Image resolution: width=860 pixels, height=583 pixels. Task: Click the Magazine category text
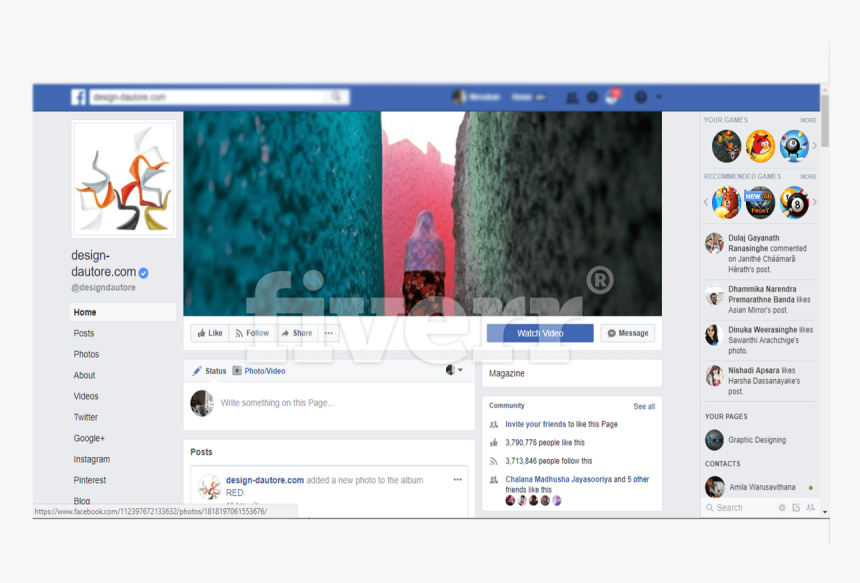(507, 373)
